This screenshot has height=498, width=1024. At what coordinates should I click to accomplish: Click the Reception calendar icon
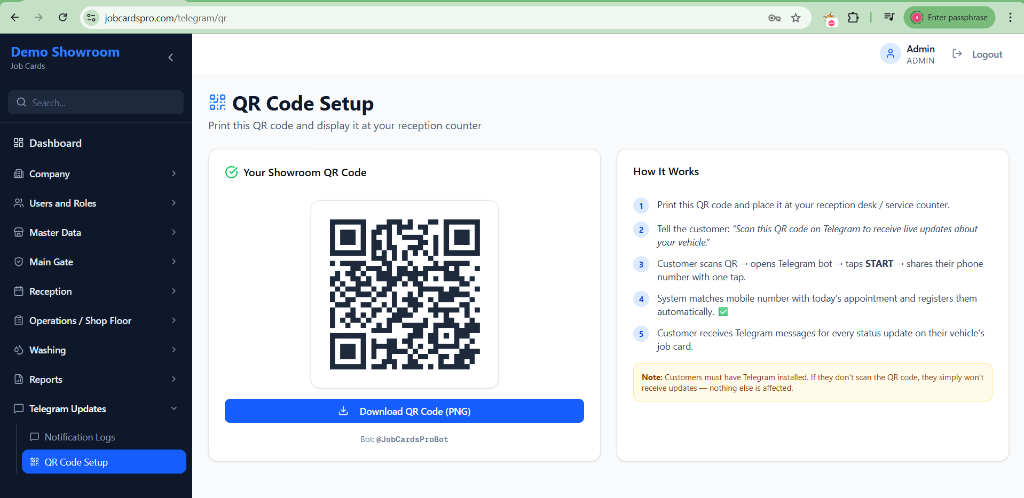point(19,292)
